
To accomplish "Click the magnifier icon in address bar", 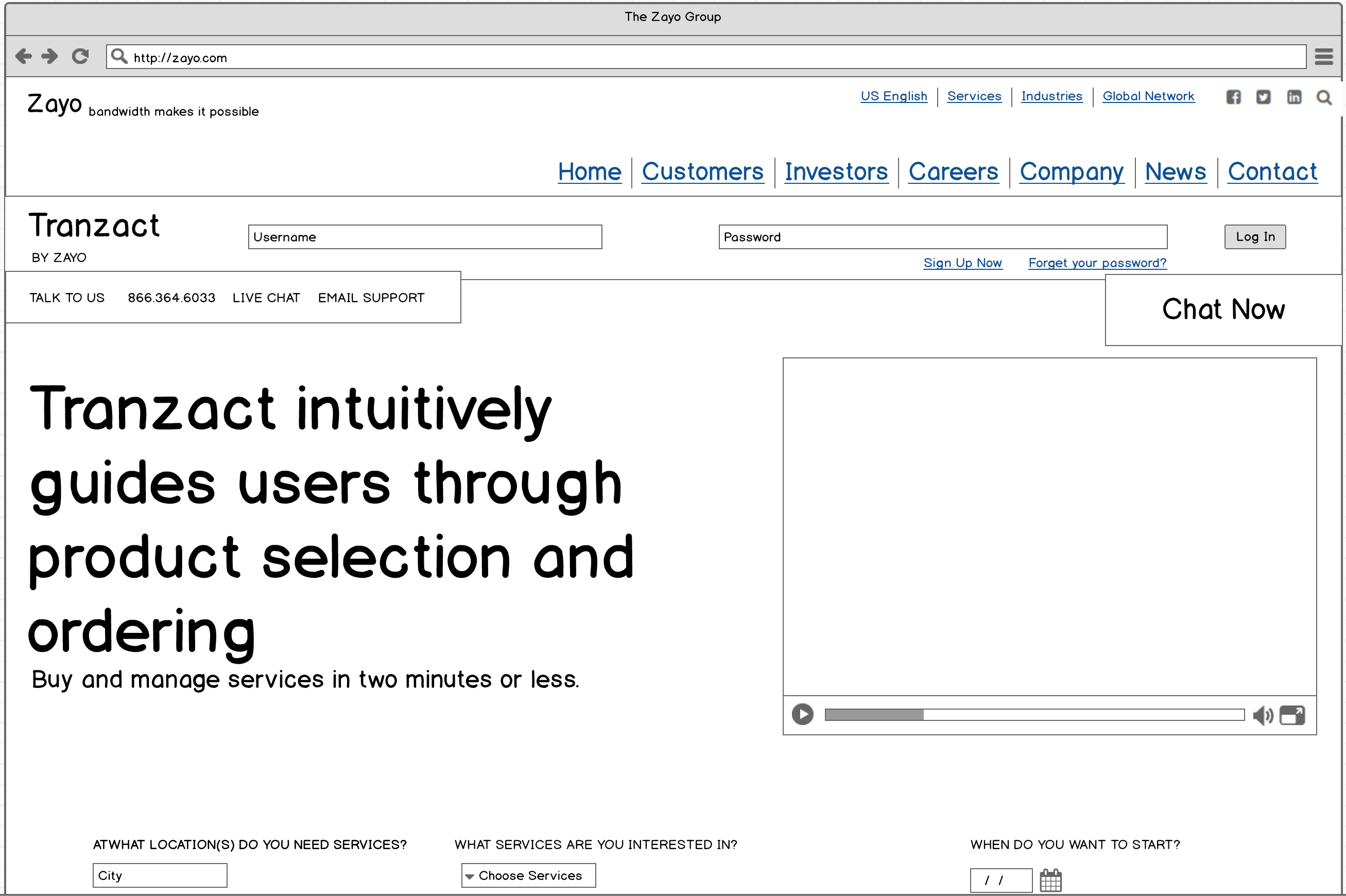I will 119,56.
